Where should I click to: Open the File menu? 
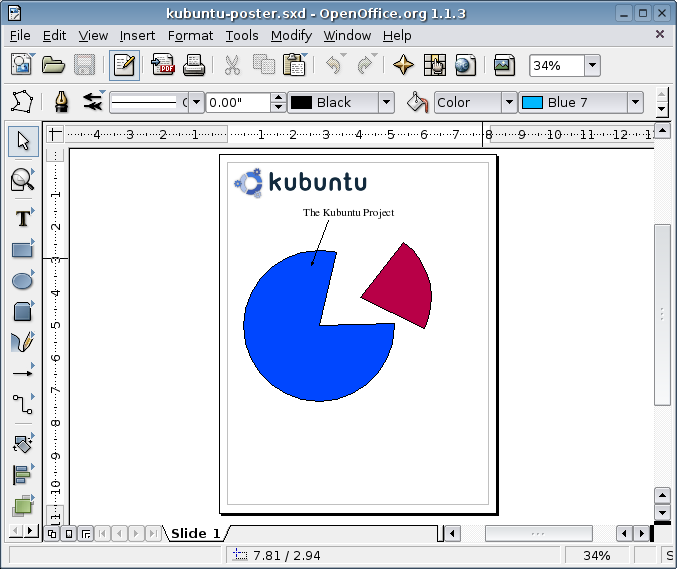[20, 35]
